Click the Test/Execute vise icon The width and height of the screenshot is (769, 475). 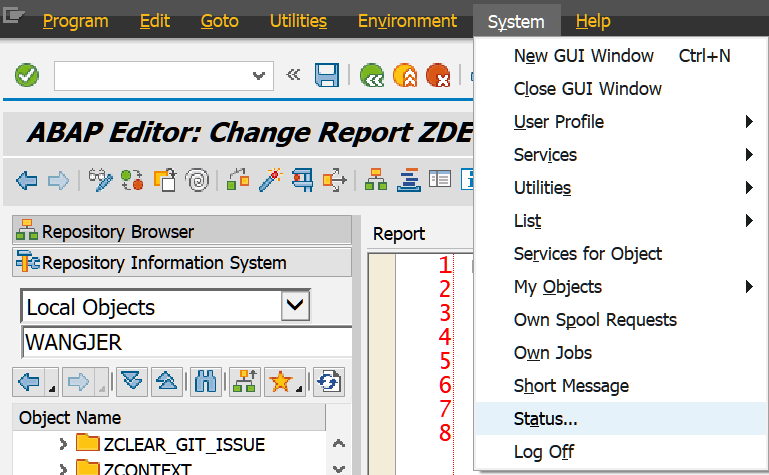click(x=303, y=180)
